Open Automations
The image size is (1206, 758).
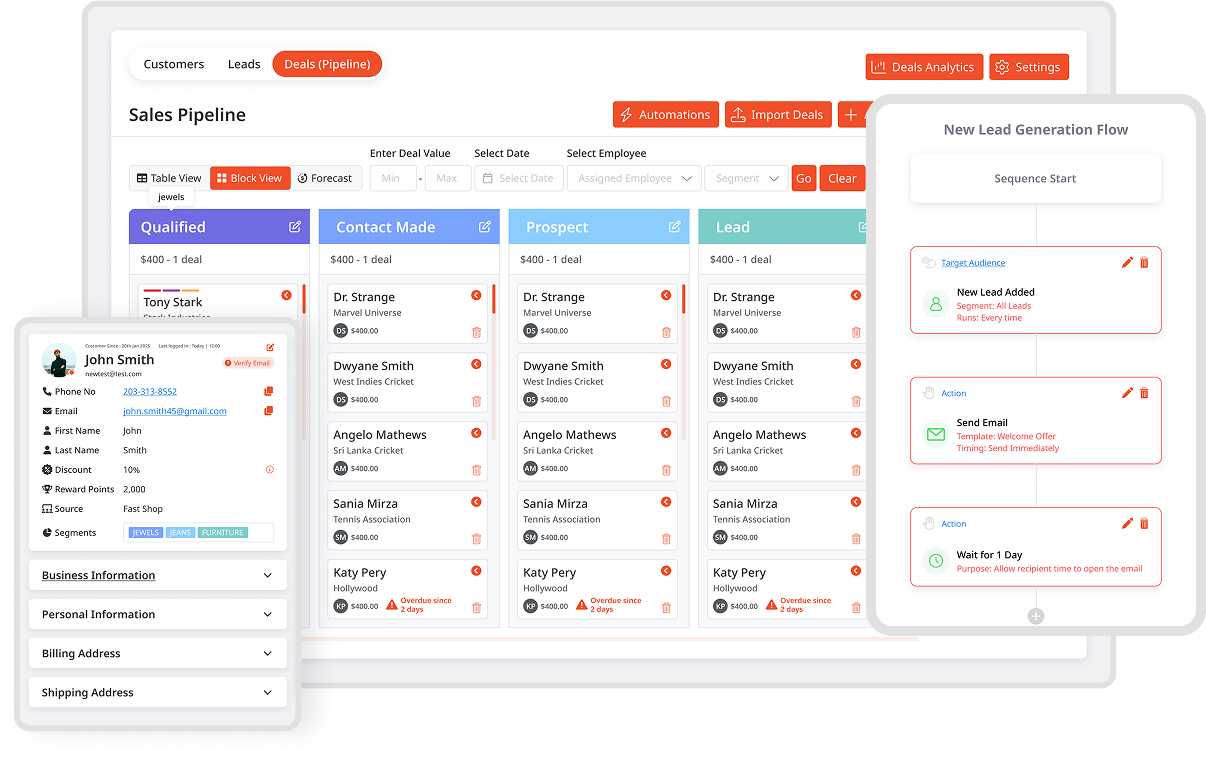666,115
